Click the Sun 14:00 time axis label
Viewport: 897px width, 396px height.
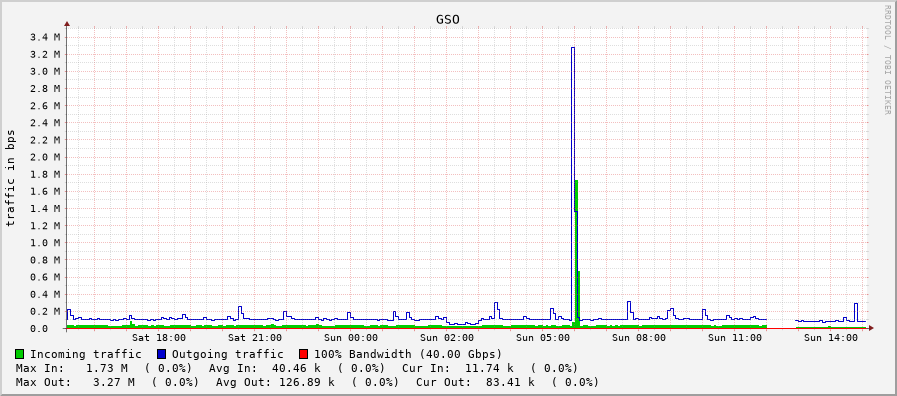[831, 338]
